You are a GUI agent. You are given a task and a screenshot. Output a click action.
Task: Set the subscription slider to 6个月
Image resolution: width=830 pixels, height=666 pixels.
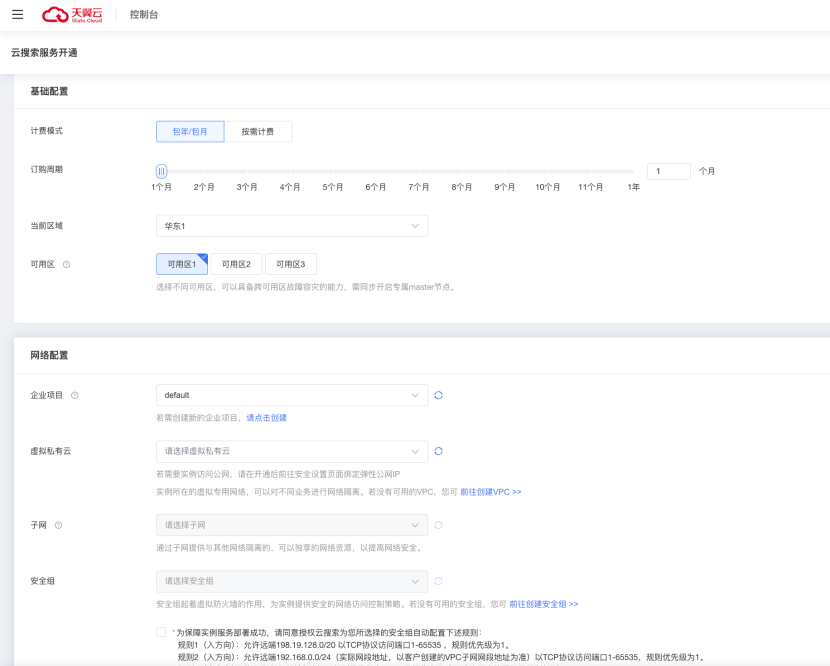click(x=376, y=172)
